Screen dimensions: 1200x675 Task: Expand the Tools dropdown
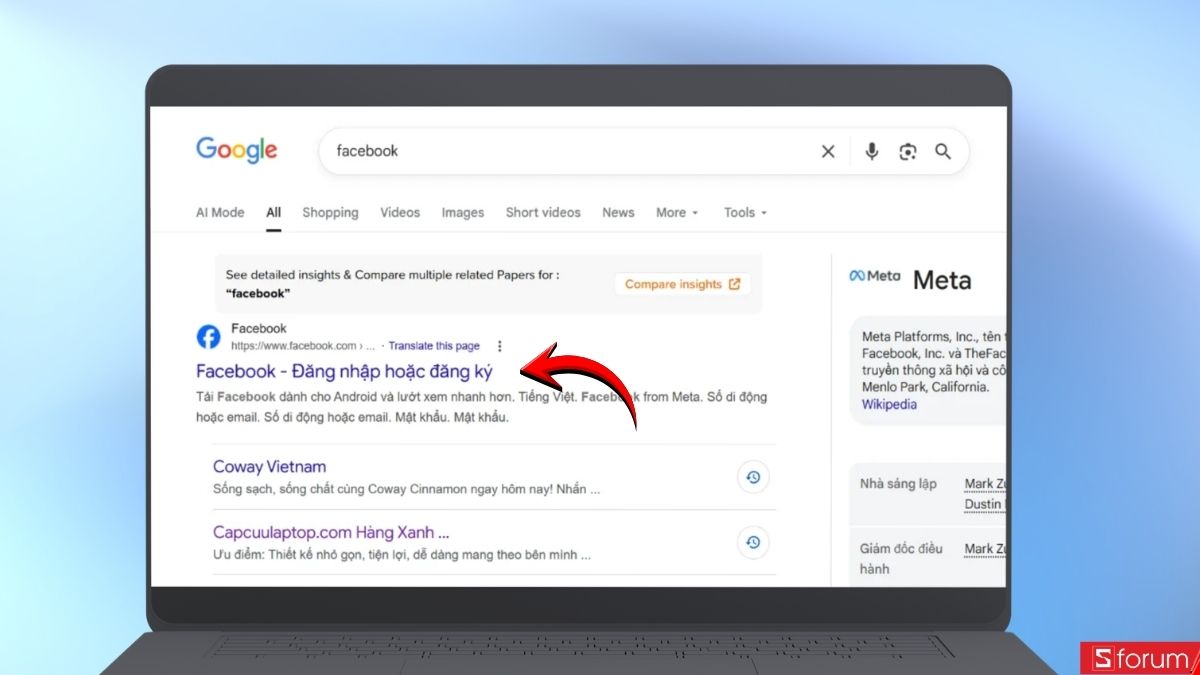pos(745,212)
